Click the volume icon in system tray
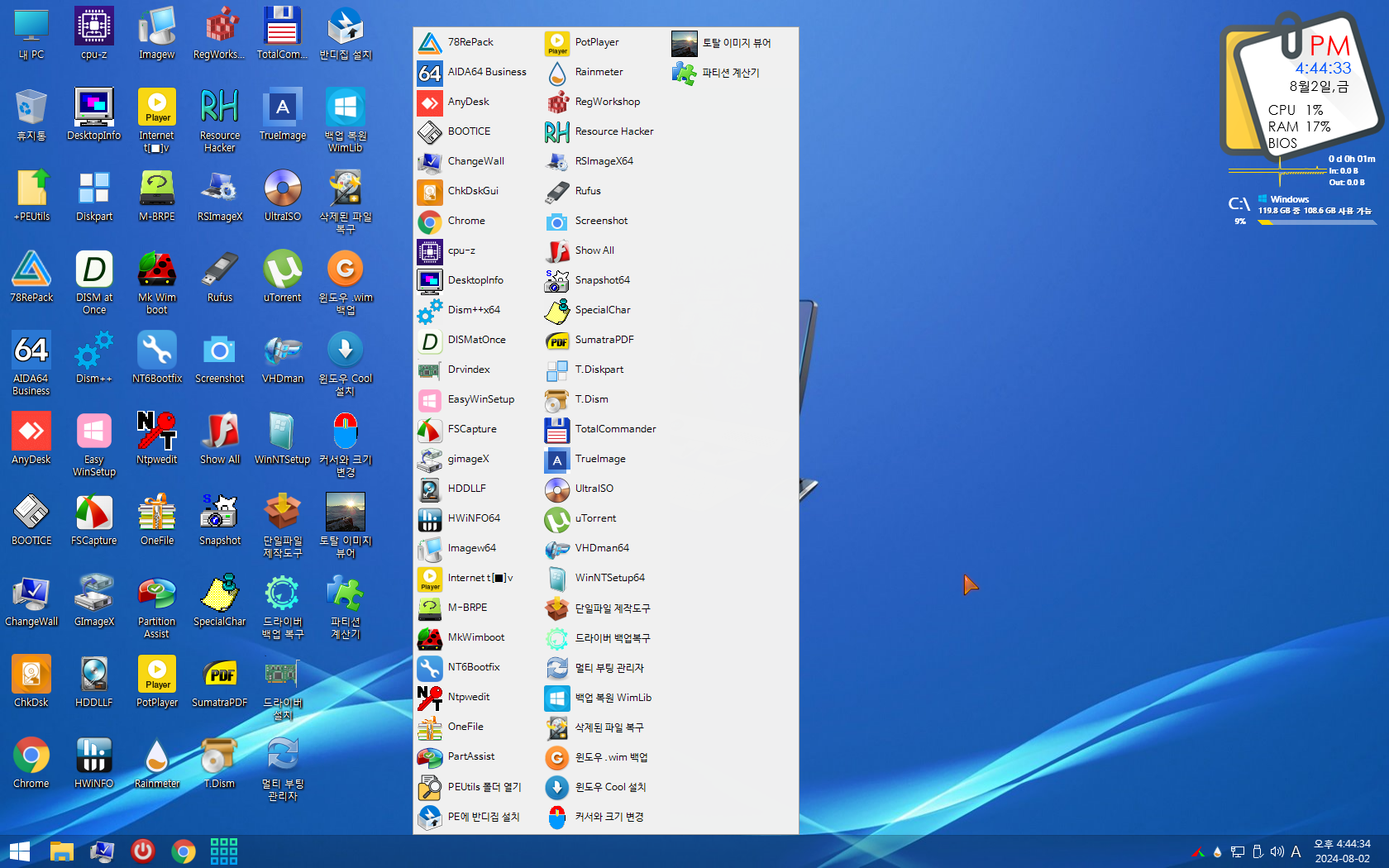Screen dimensions: 1389x868 (x=1277, y=851)
